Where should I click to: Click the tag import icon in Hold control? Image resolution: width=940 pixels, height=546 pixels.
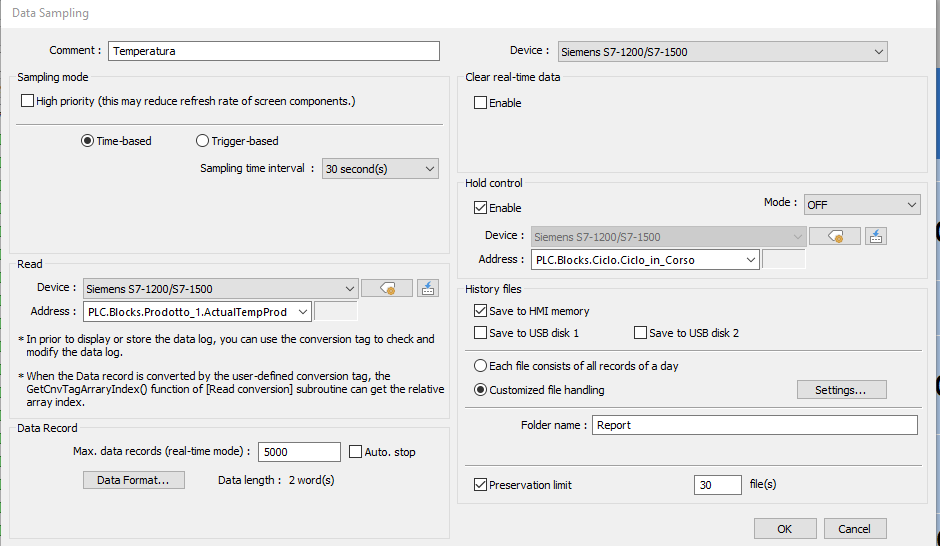pos(875,236)
